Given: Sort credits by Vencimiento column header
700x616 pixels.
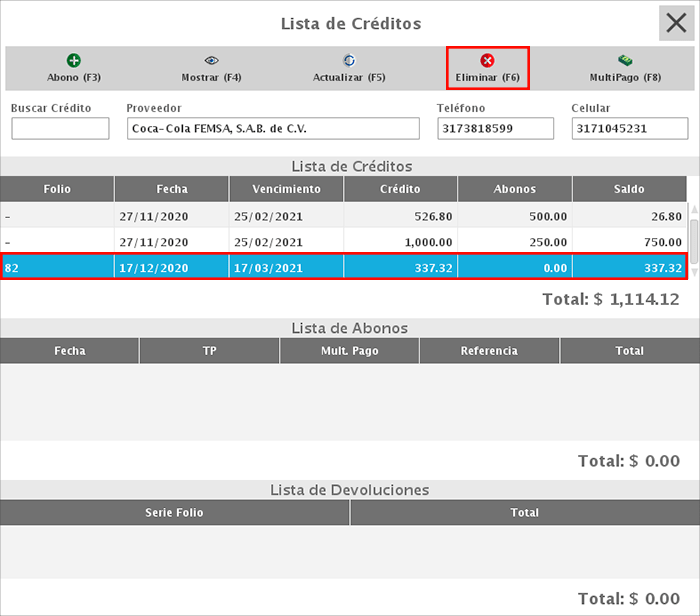Looking at the screenshot, I should 286,189.
